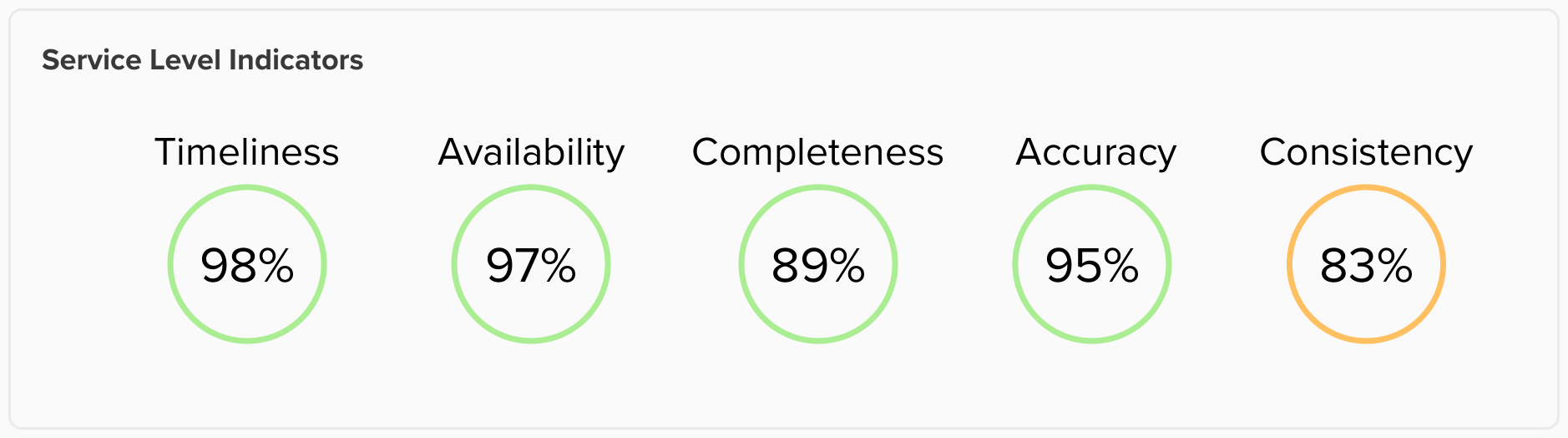Click the word "Level" in panel heading
Image resolution: width=1568 pixels, height=438 pixels.
(x=184, y=60)
